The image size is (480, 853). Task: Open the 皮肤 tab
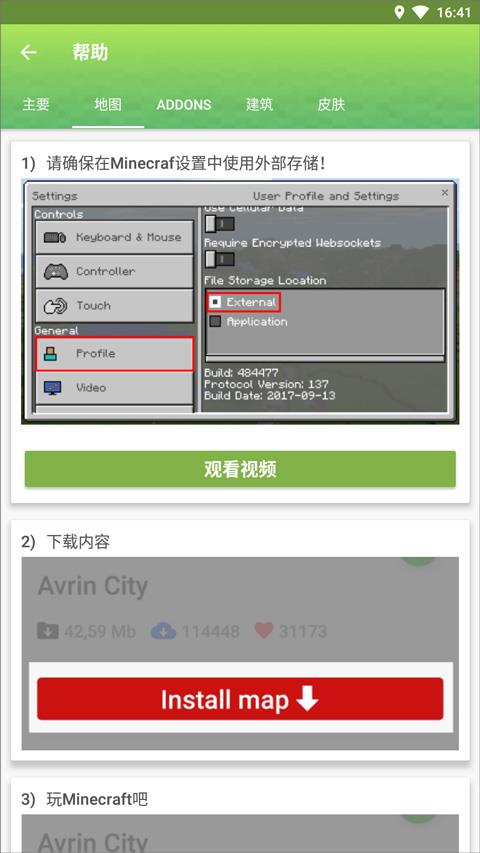tap(331, 104)
